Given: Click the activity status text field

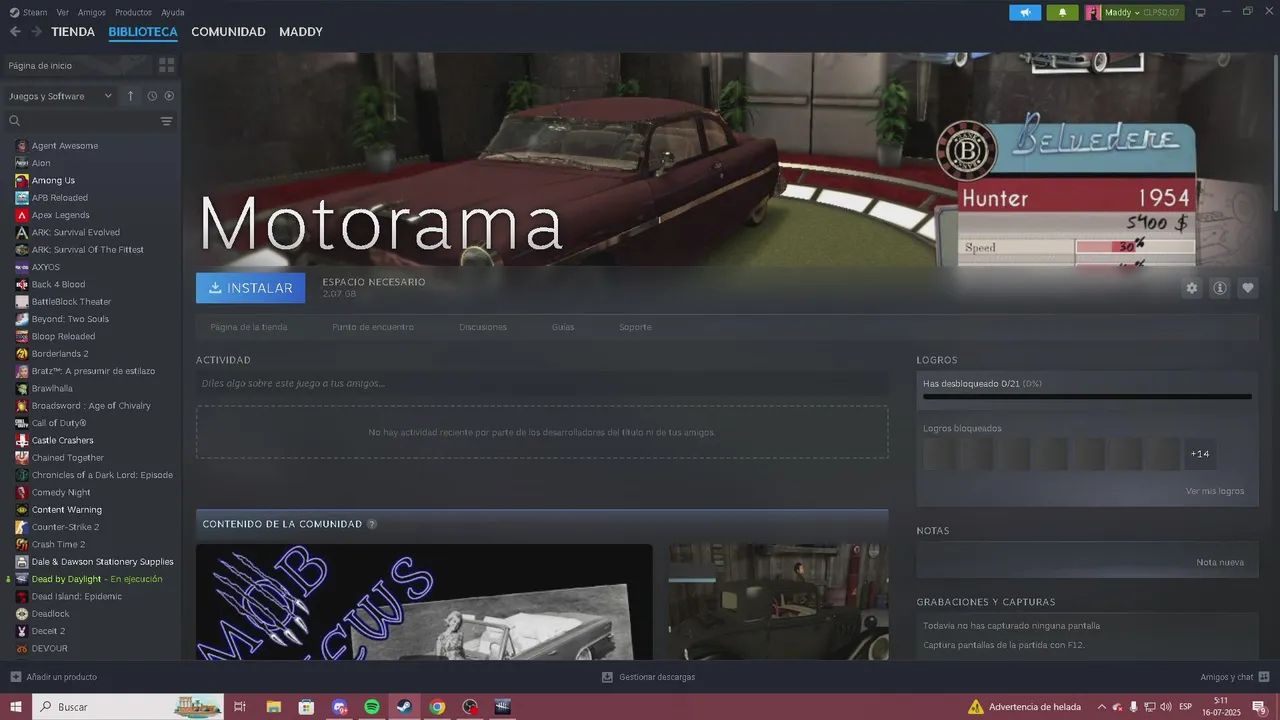Looking at the screenshot, I should point(542,383).
